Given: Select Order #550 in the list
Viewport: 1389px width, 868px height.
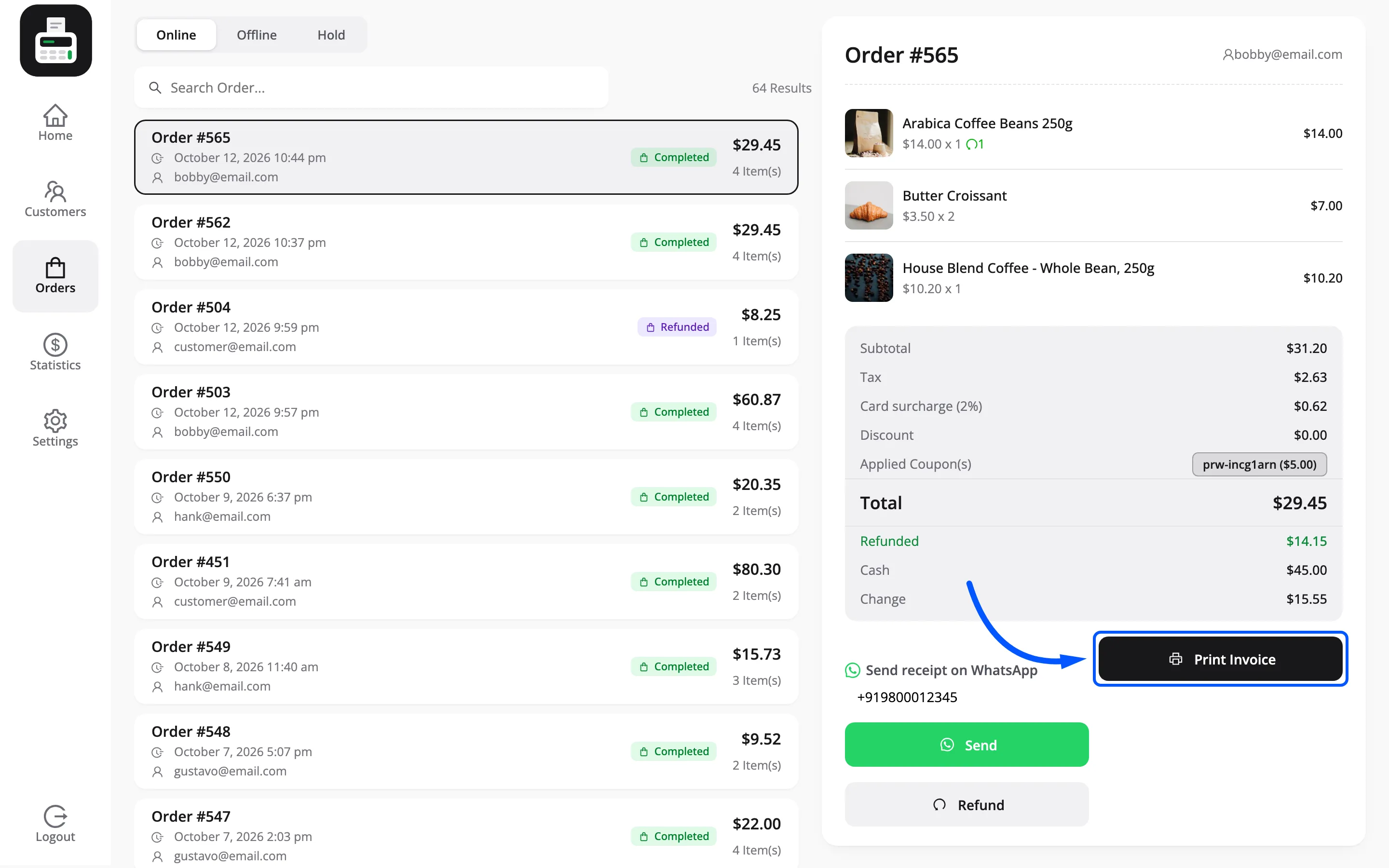Looking at the screenshot, I should pos(466,497).
